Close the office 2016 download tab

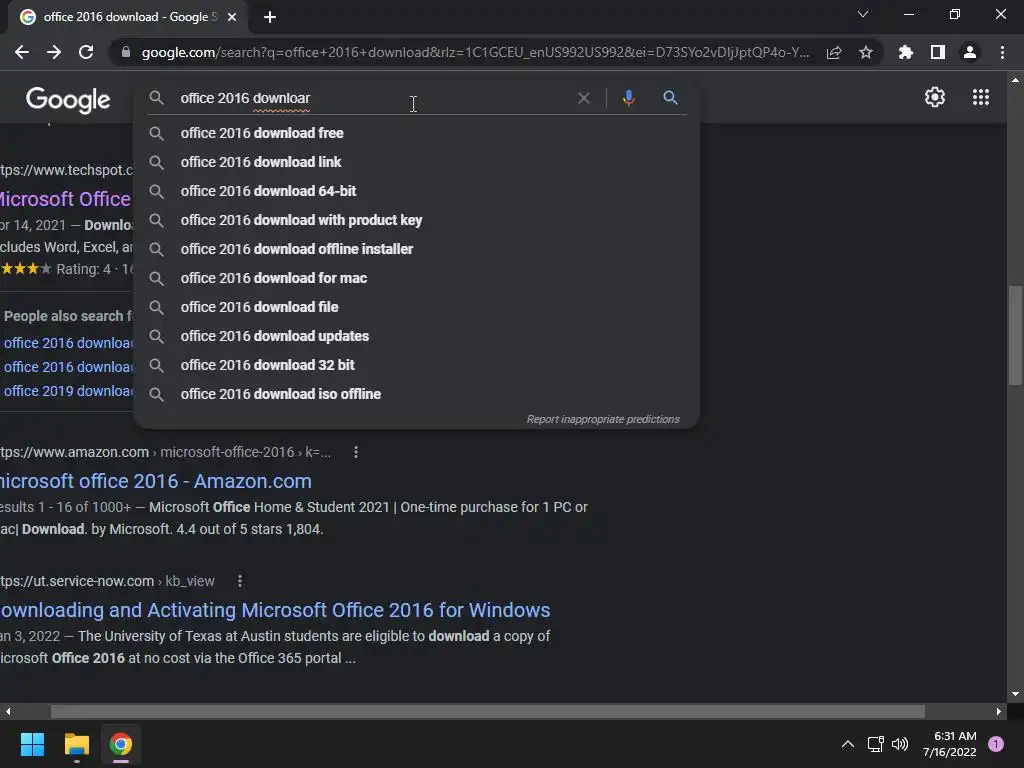(232, 17)
